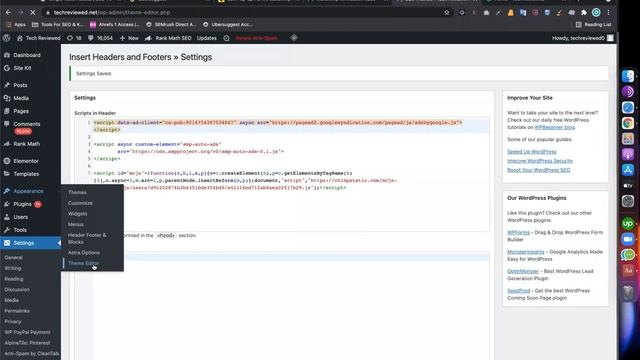Choose Themes in the Appearance flyout
The height and width of the screenshot is (360, 640).
point(77,192)
